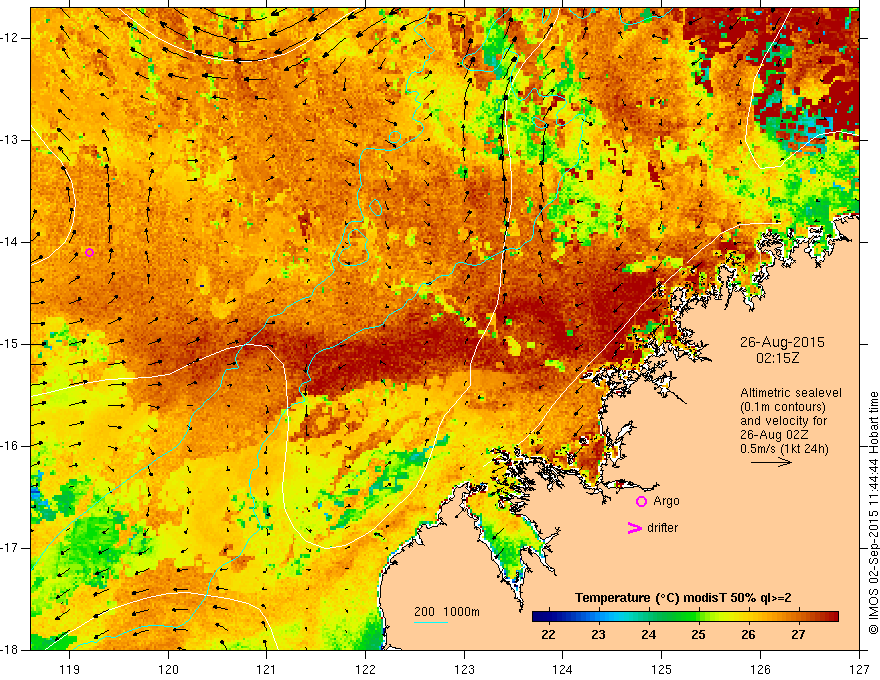Click the "26-Aug-2015" date label
The width and height of the screenshot is (880, 680).
tap(782, 342)
